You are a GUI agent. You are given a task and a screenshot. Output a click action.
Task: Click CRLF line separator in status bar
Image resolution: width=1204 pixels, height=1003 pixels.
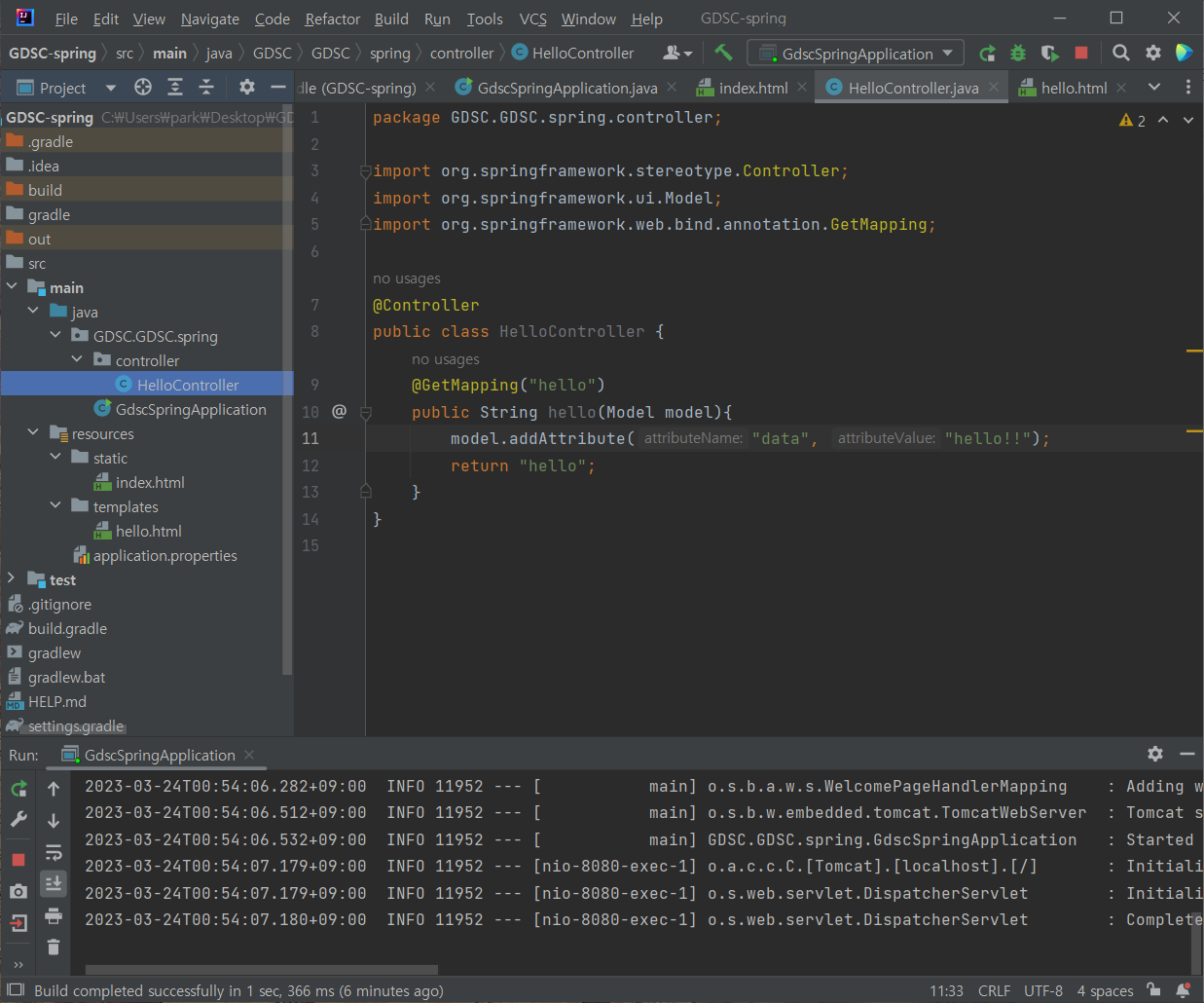(994, 990)
